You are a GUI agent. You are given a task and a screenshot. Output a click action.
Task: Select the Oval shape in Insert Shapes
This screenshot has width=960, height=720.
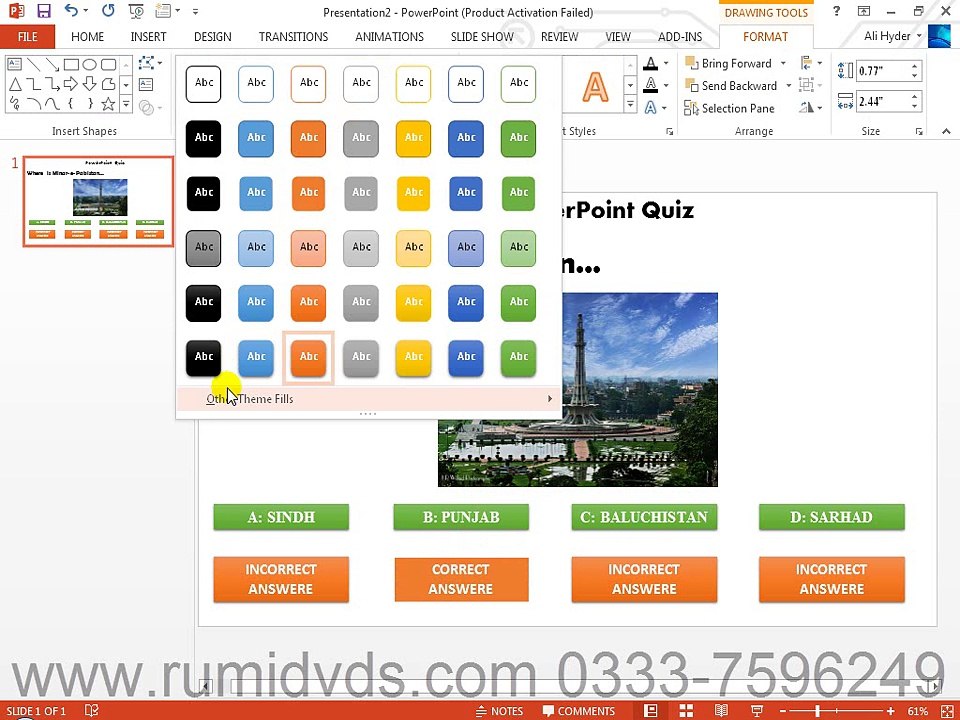[89, 64]
